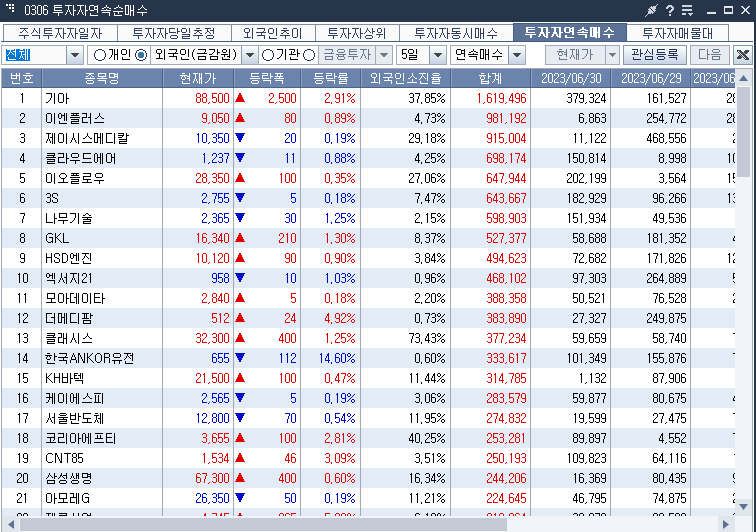This screenshot has width=756, height=532.
Task: Open the 현재가 dropdown arrow
Action: pos(612,55)
